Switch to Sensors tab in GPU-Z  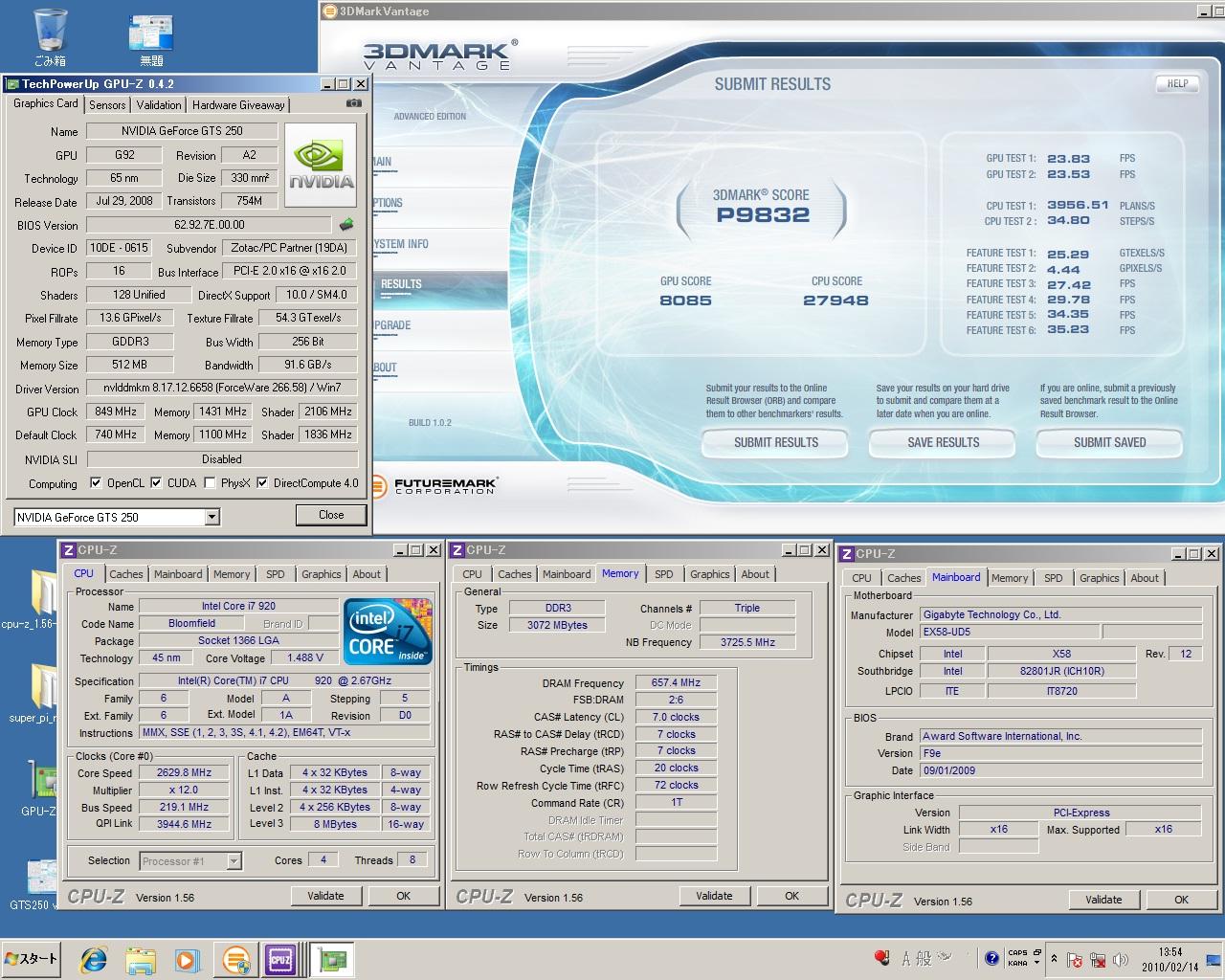107,105
